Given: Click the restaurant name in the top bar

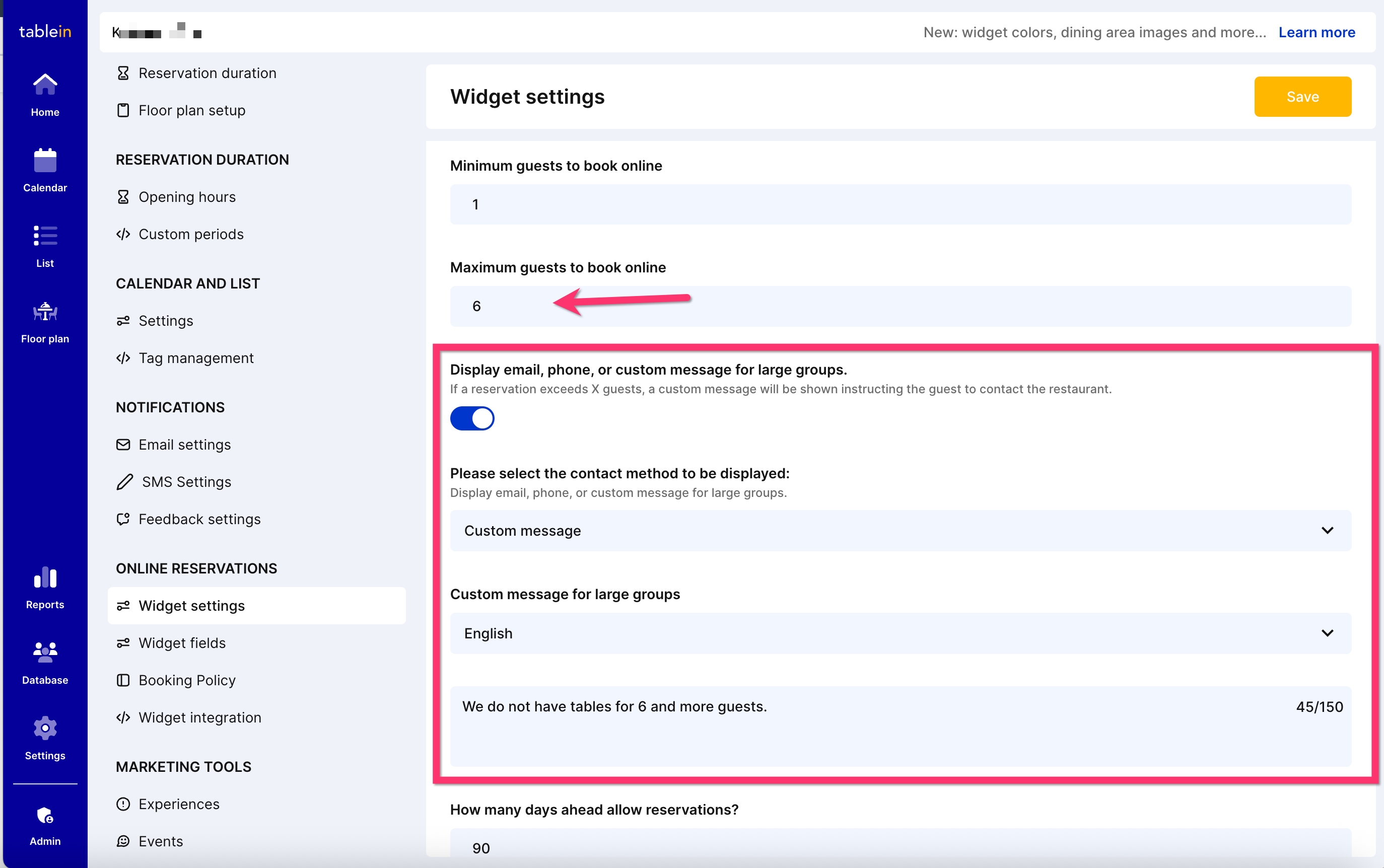Looking at the screenshot, I should [157, 32].
